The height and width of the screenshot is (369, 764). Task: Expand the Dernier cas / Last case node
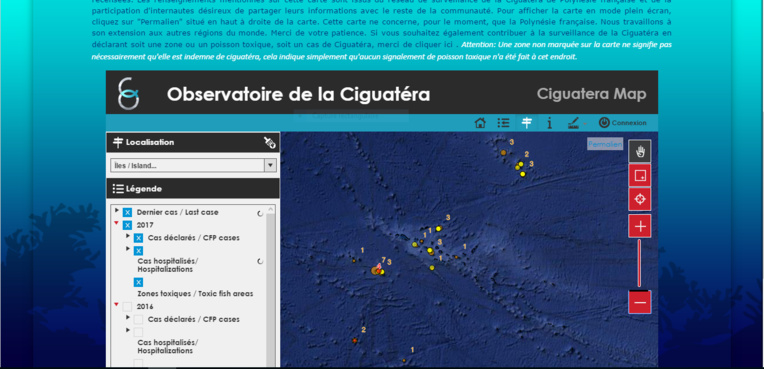click(116, 210)
